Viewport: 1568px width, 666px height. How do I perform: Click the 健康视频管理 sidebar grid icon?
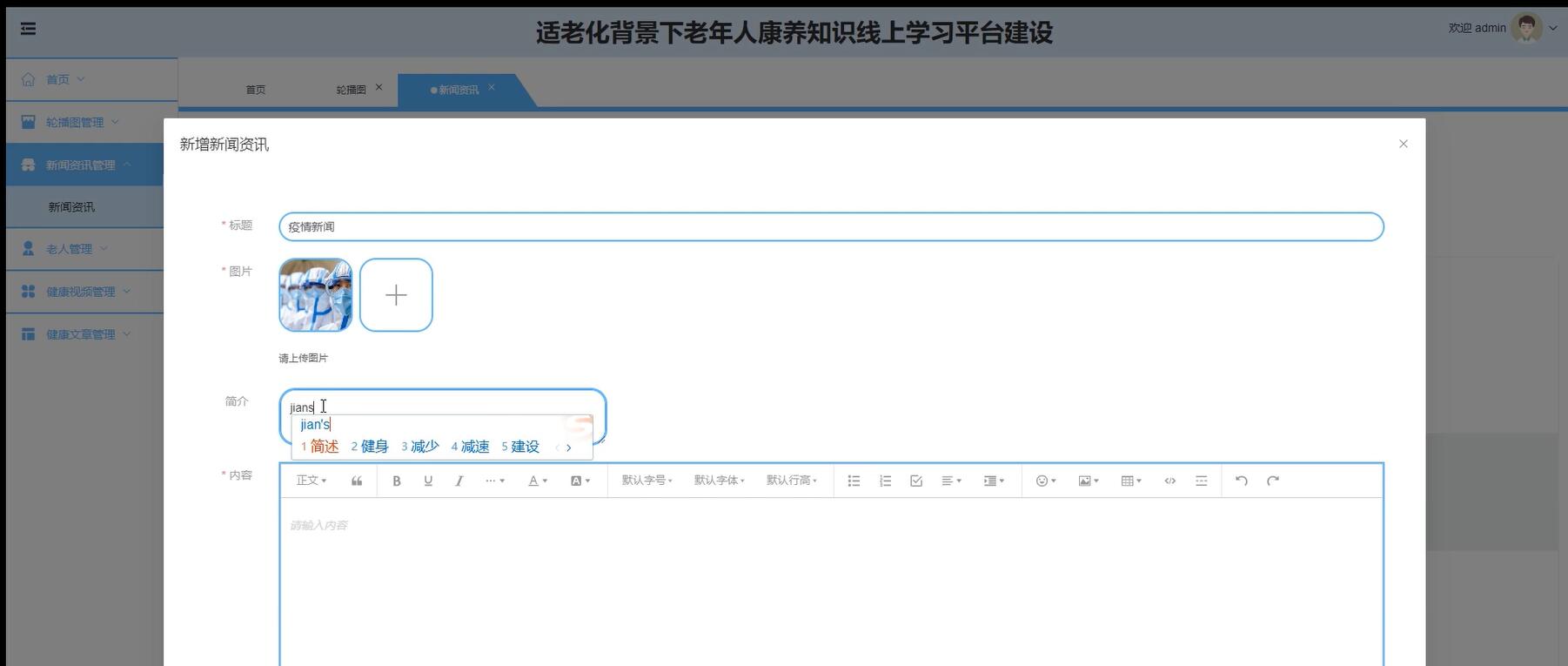pos(29,292)
